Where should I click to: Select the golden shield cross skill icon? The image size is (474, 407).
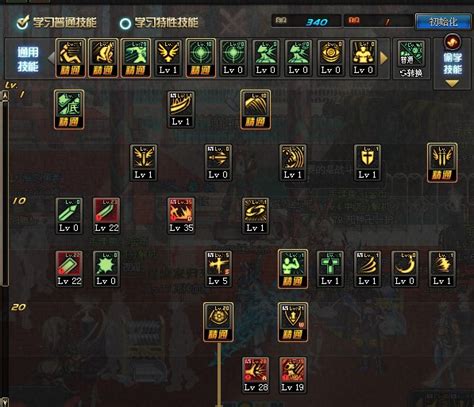pos(367,162)
